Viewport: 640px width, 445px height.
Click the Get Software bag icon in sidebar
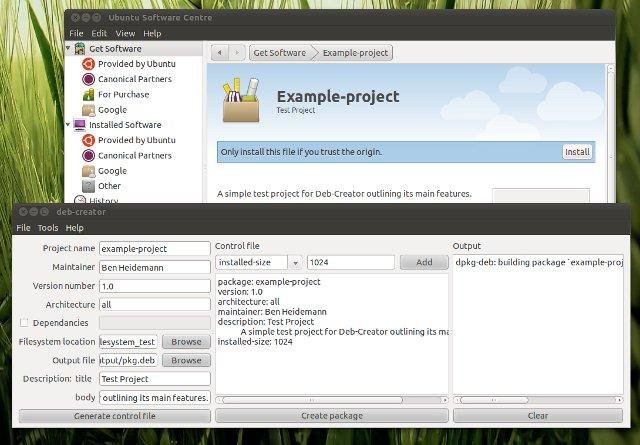(x=80, y=49)
